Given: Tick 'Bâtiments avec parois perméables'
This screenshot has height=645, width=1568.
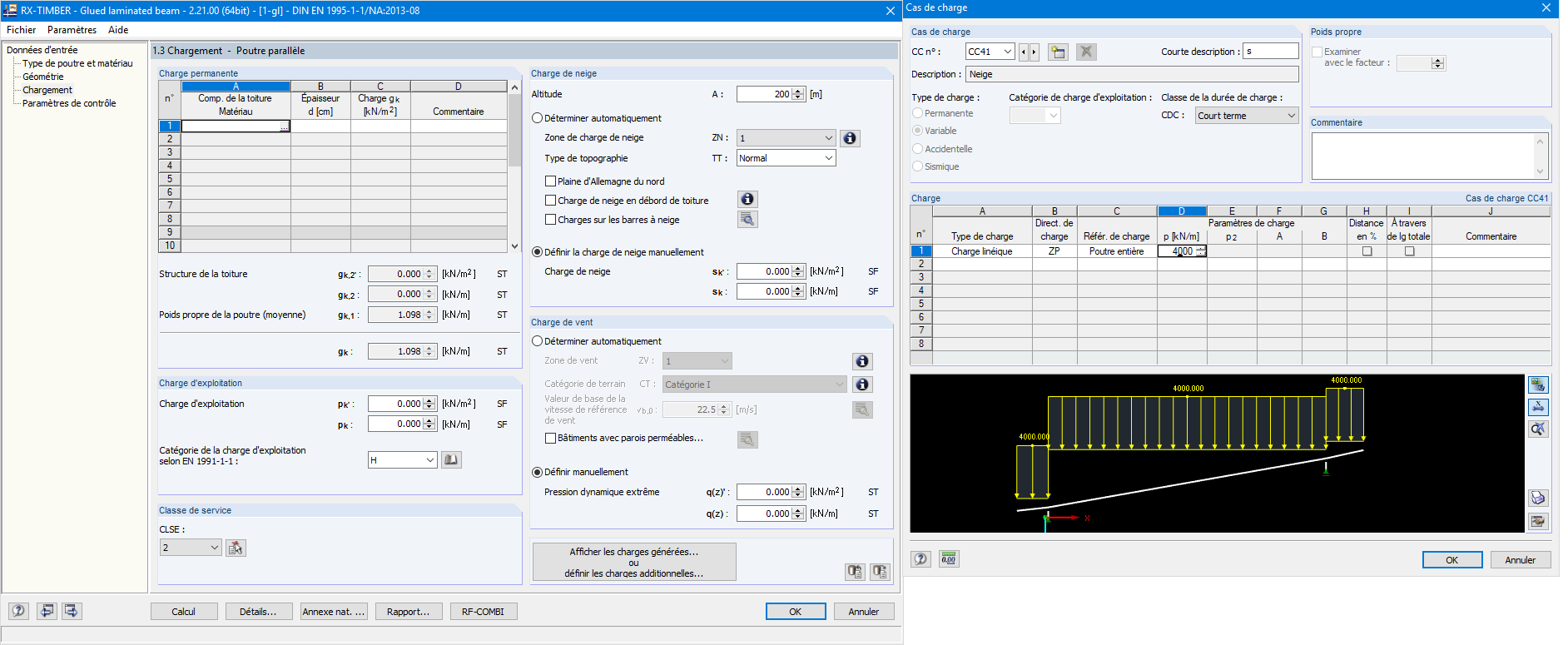Looking at the screenshot, I should pyautogui.click(x=550, y=438).
